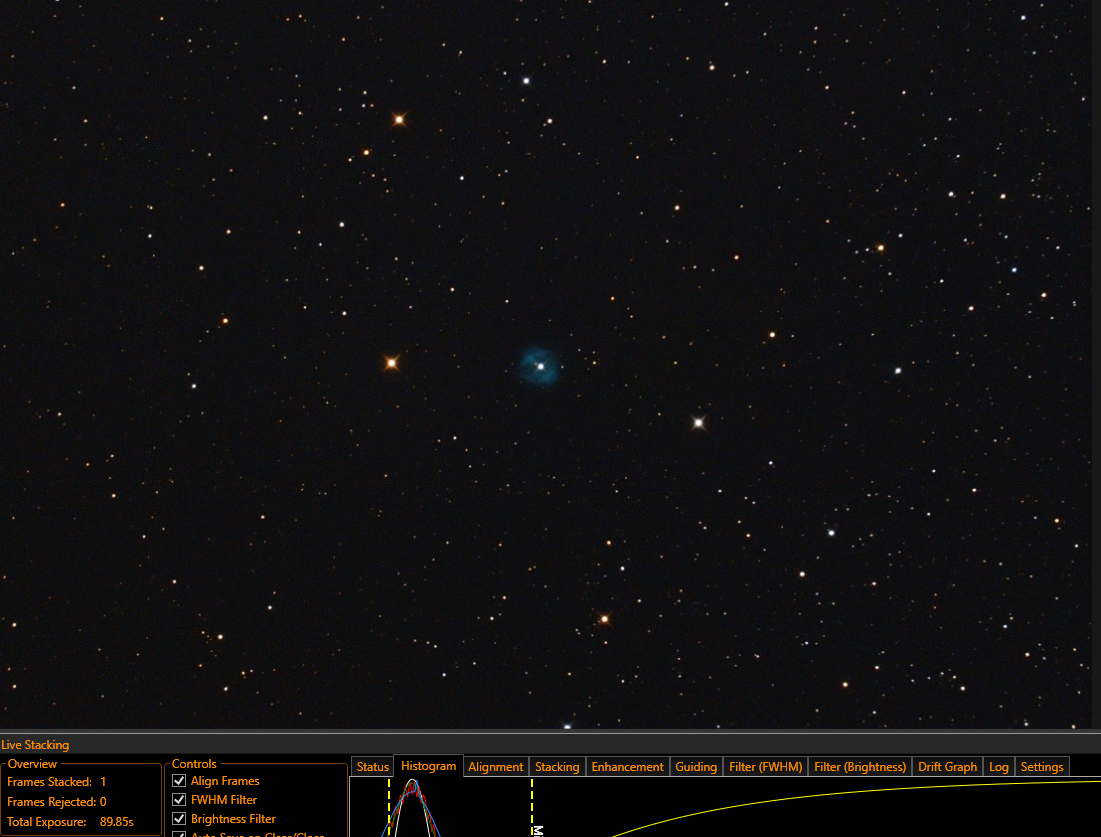This screenshot has width=1101, height=837.
Task: Click the 'Frames Rejected: 0' readout
Action: tap(57, 801)
